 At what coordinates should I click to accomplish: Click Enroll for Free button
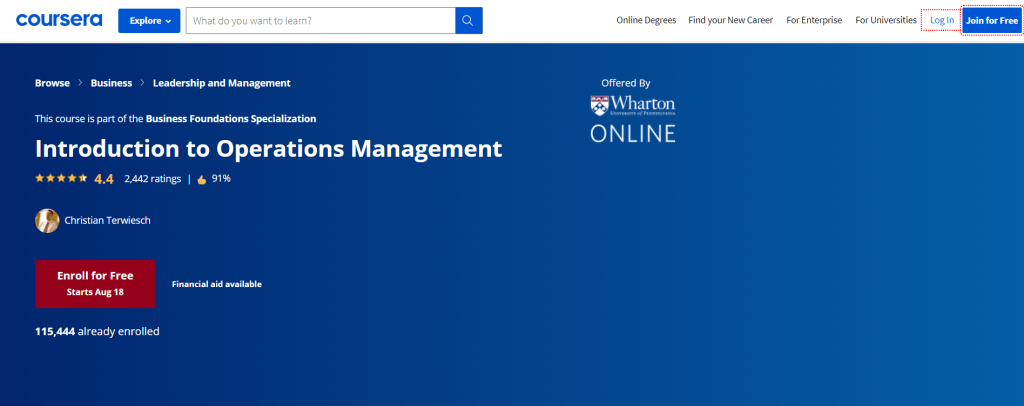pos(95,283)
